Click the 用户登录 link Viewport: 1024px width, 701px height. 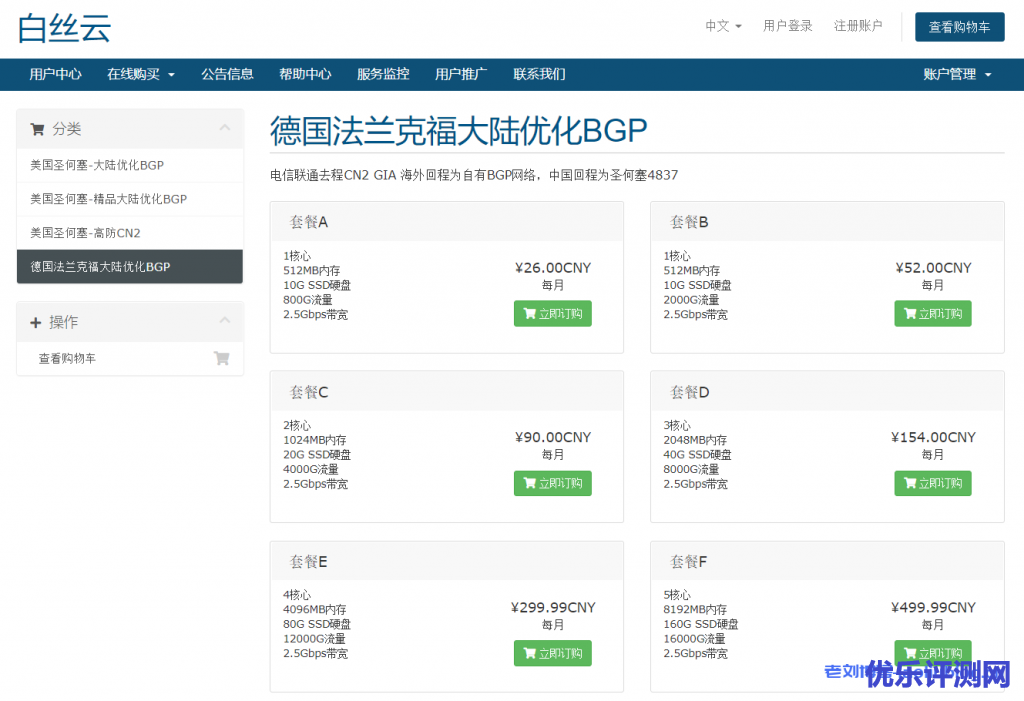coord(788,26)
